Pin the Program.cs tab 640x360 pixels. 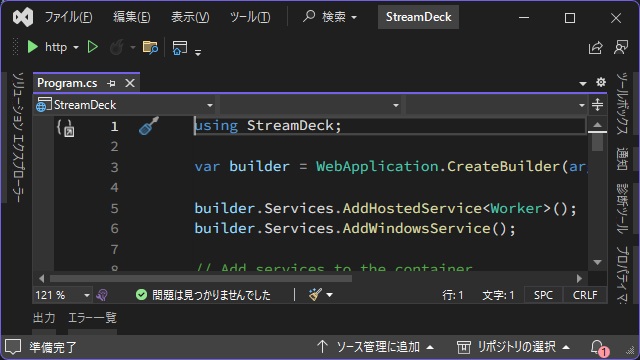click(111, 83)
